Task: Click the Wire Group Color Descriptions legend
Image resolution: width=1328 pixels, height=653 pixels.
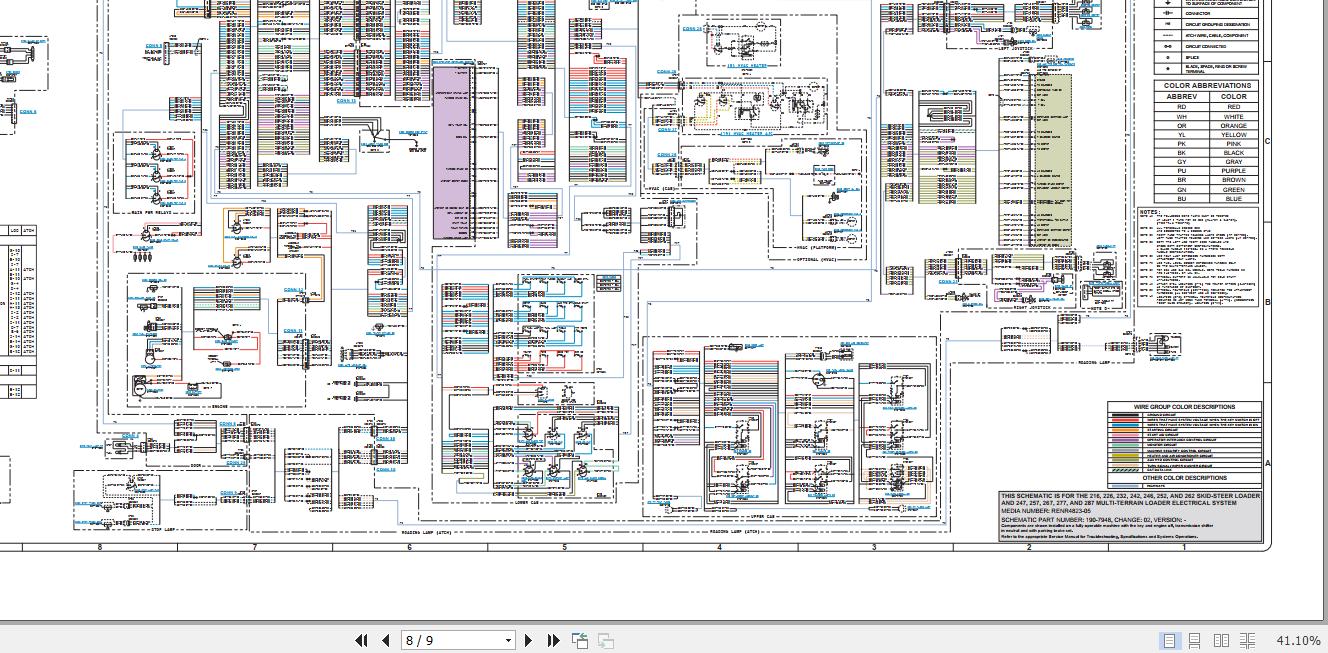Action: 1185,407
